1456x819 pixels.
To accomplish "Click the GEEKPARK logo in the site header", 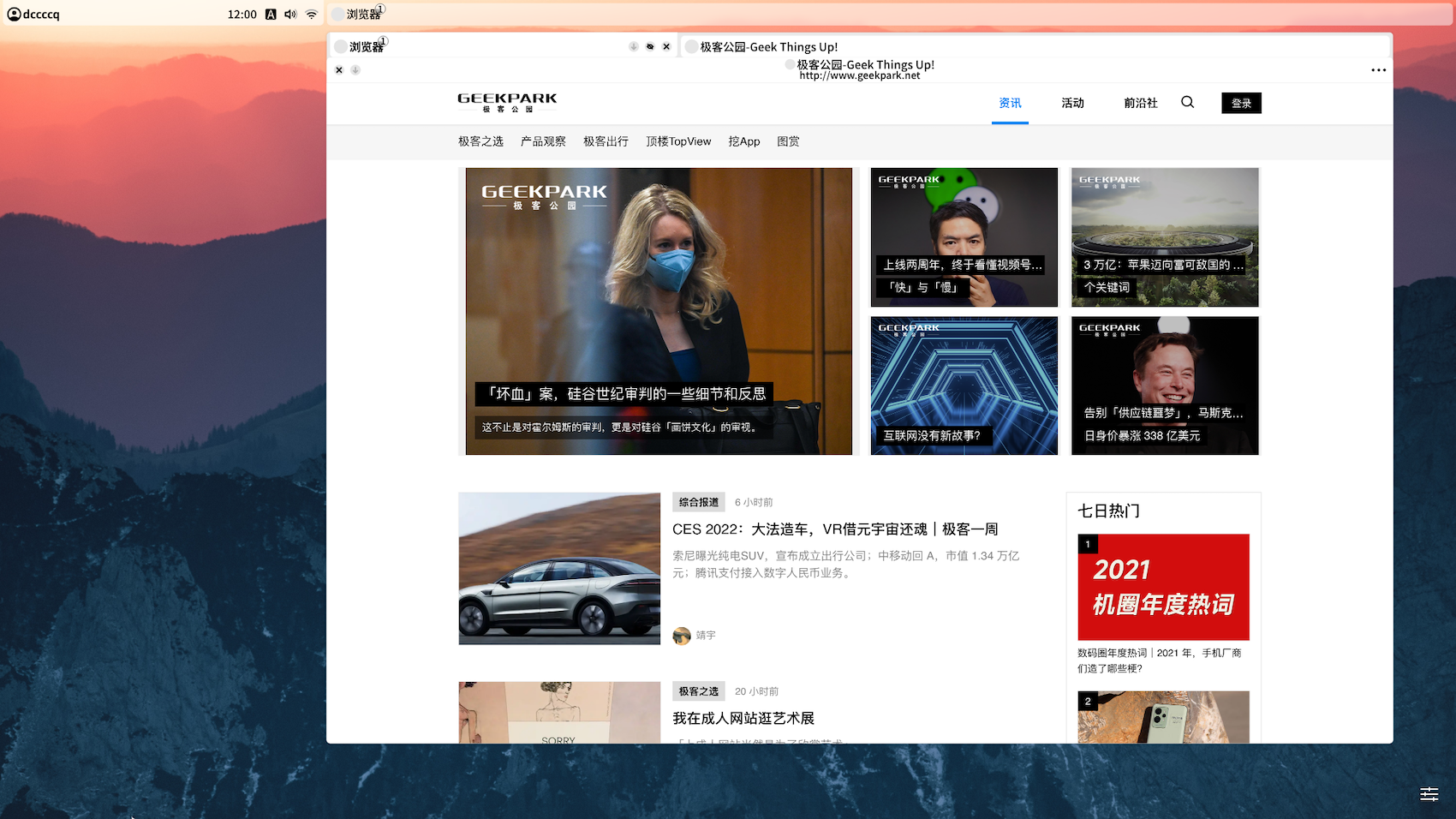I will (x=507, y=103).
